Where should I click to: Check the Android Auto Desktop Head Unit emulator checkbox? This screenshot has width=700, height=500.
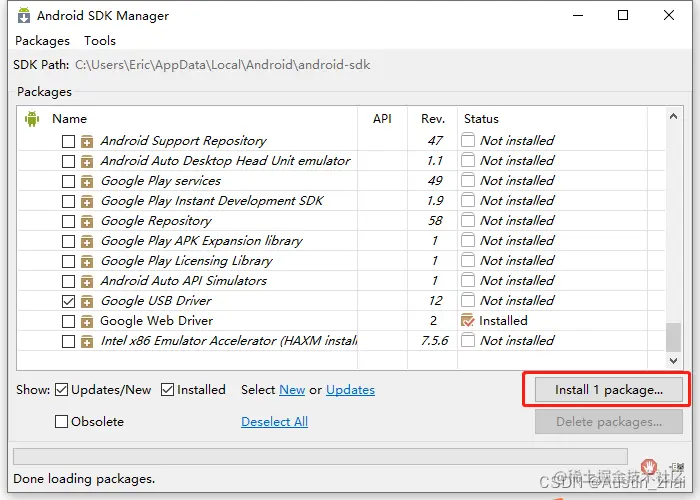[x=68, y=162]
